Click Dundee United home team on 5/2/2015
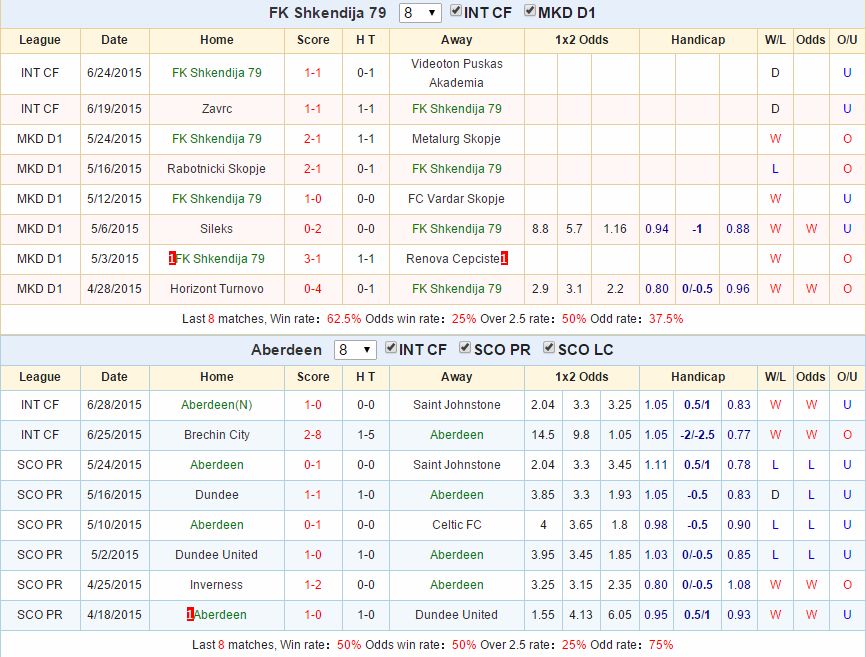Screen dimensions: 866x657 pos(216,555)
